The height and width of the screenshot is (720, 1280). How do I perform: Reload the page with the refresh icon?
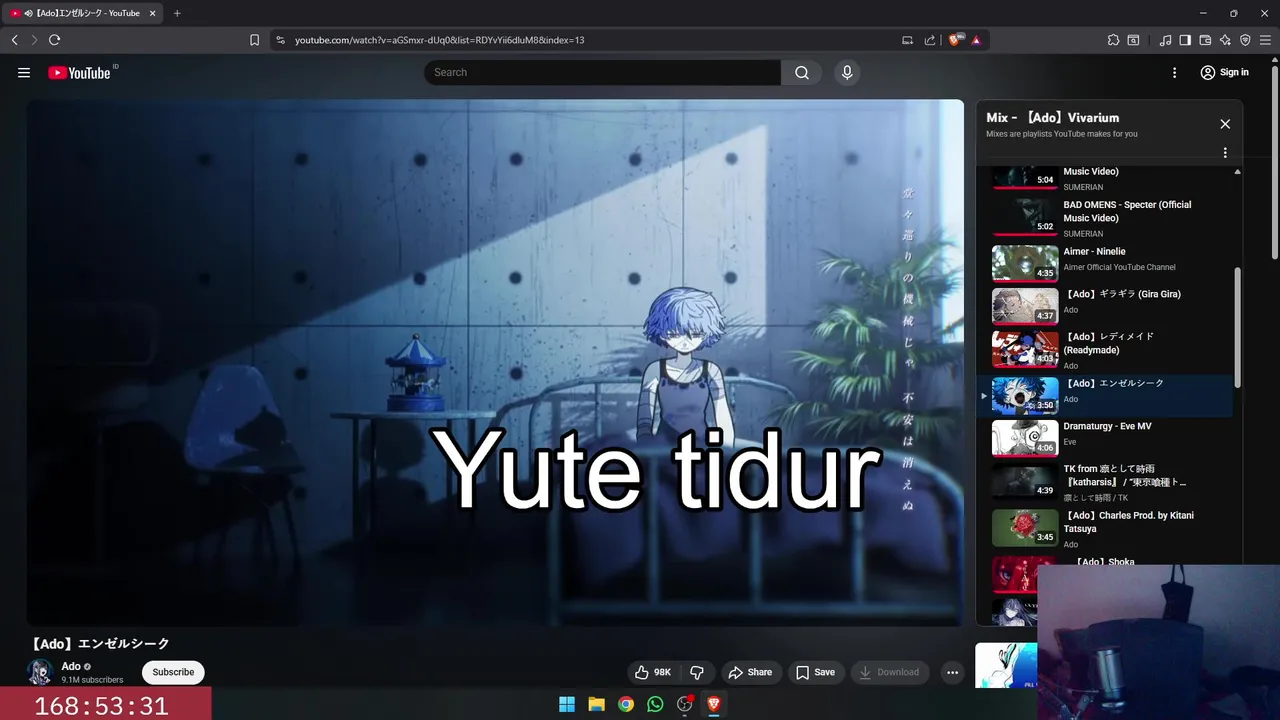(x=54, y=40)
